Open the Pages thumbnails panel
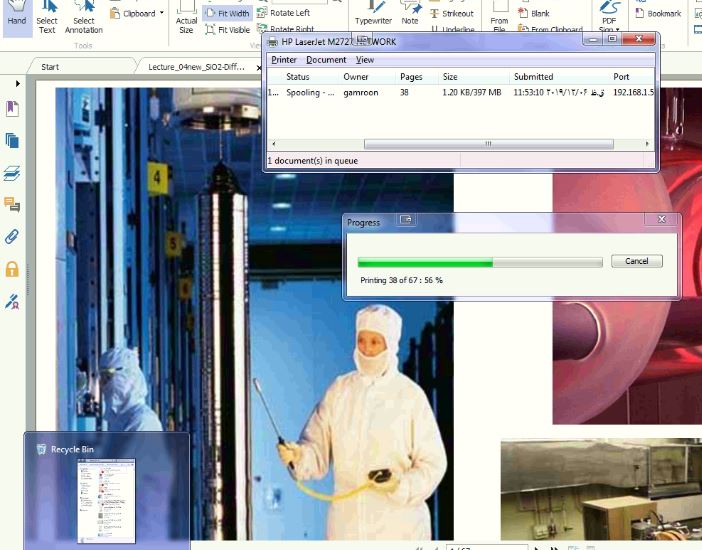702x550 pixels. (12, 140)
